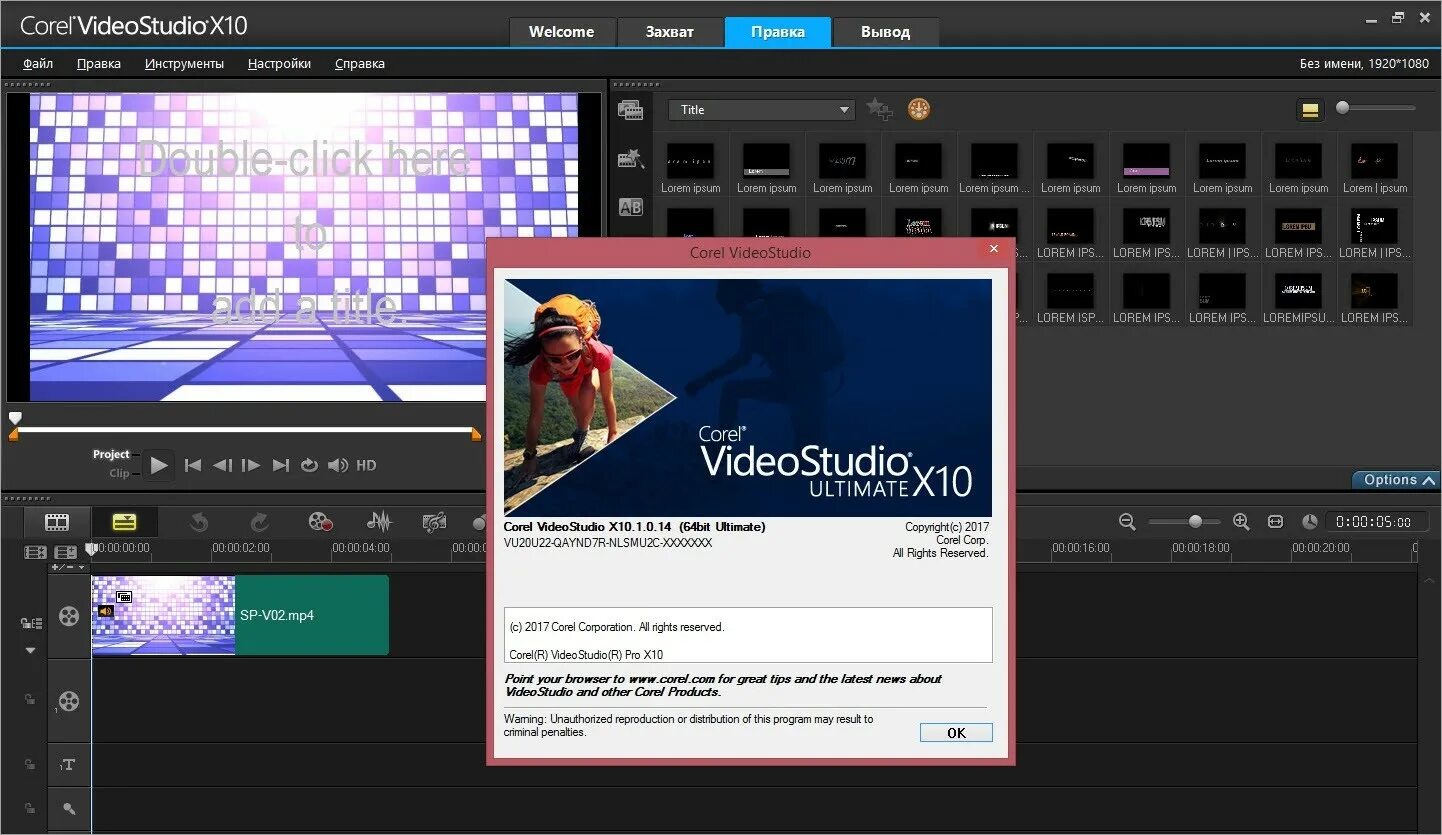Open the Media library panel icon
1442x835 pixels.
(x=630, y=109)
